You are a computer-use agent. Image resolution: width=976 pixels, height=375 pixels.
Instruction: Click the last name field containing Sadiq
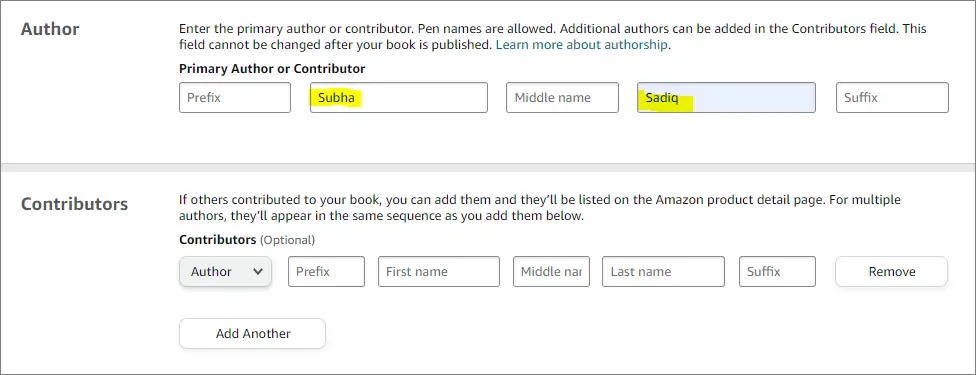pos(726,98)
